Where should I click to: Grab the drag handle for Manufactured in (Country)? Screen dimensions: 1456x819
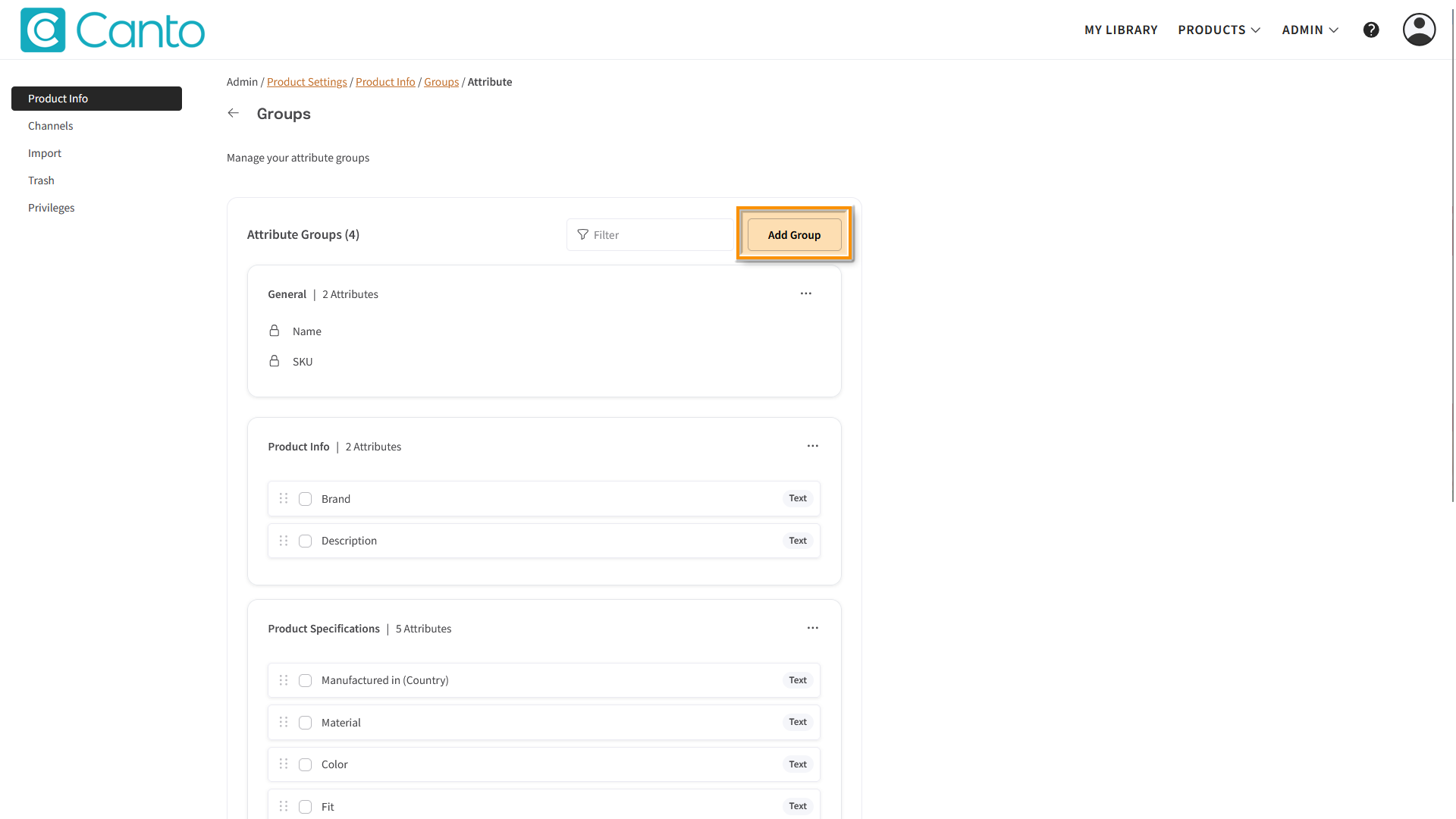[284, 680]
